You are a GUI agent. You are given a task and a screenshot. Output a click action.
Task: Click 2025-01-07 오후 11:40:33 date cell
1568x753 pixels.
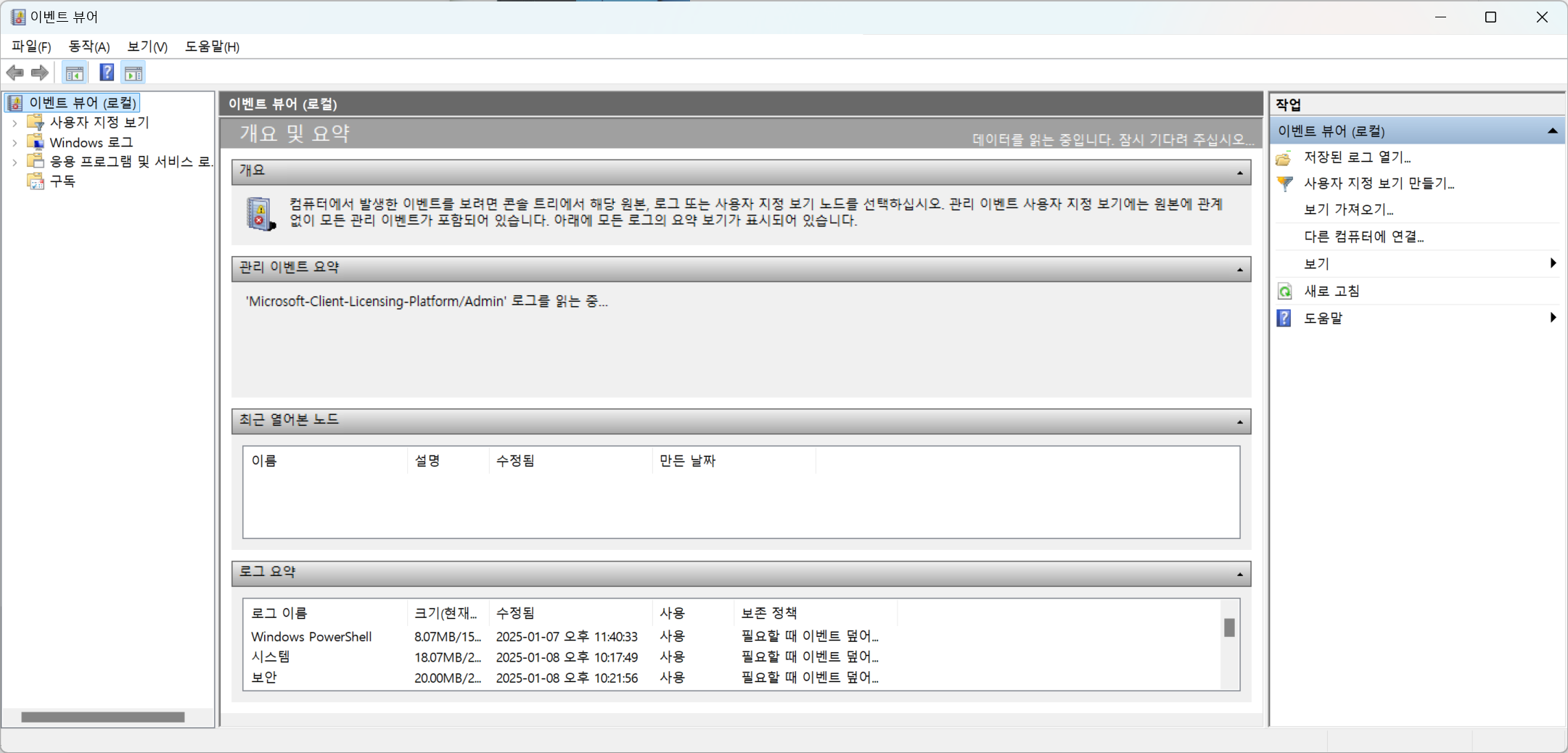pos(567,636)
